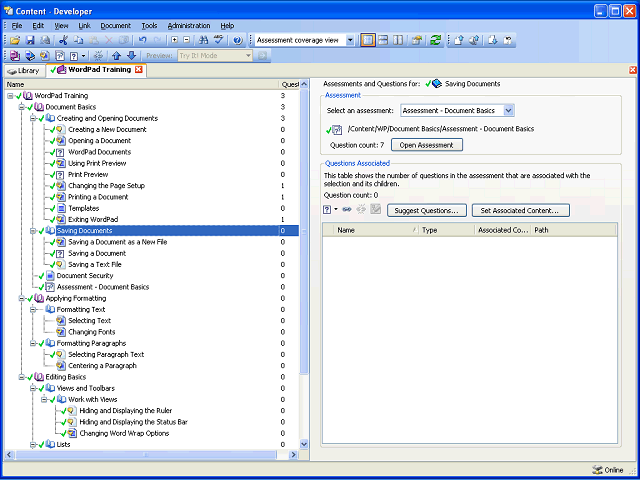Click the Link New Module purple icon

(x=15, y=56)
